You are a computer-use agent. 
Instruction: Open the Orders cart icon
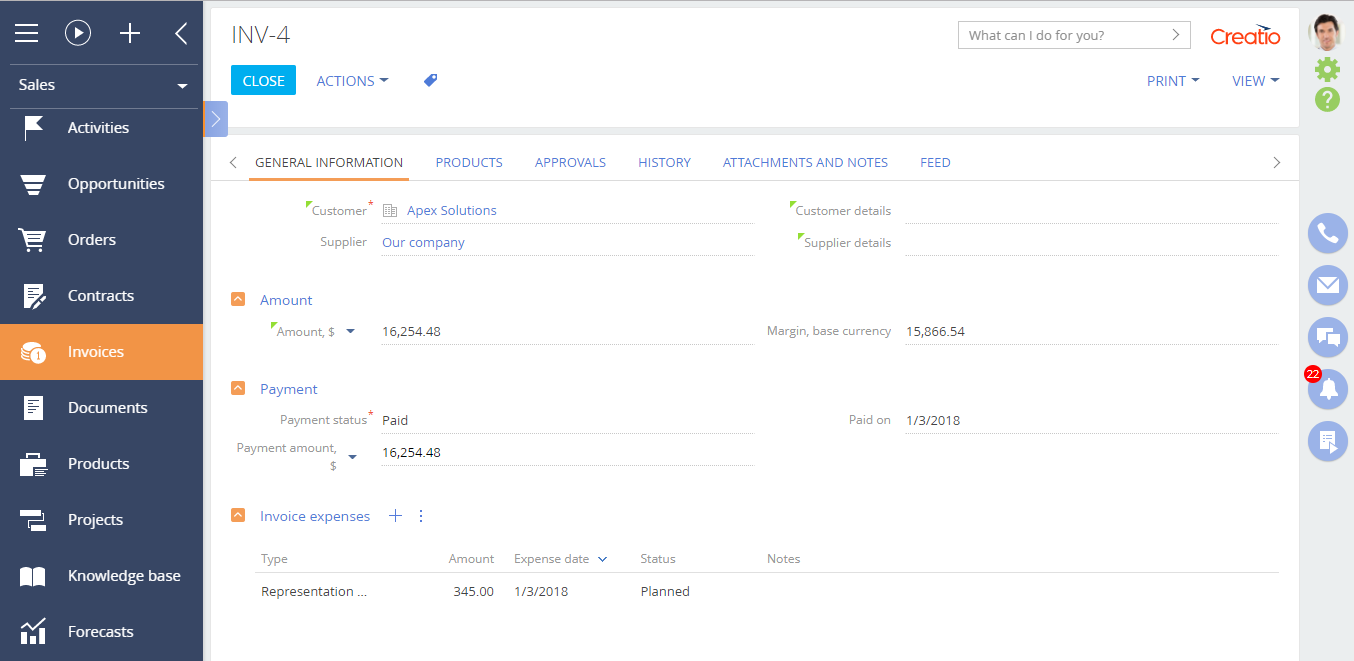point(33,240)
